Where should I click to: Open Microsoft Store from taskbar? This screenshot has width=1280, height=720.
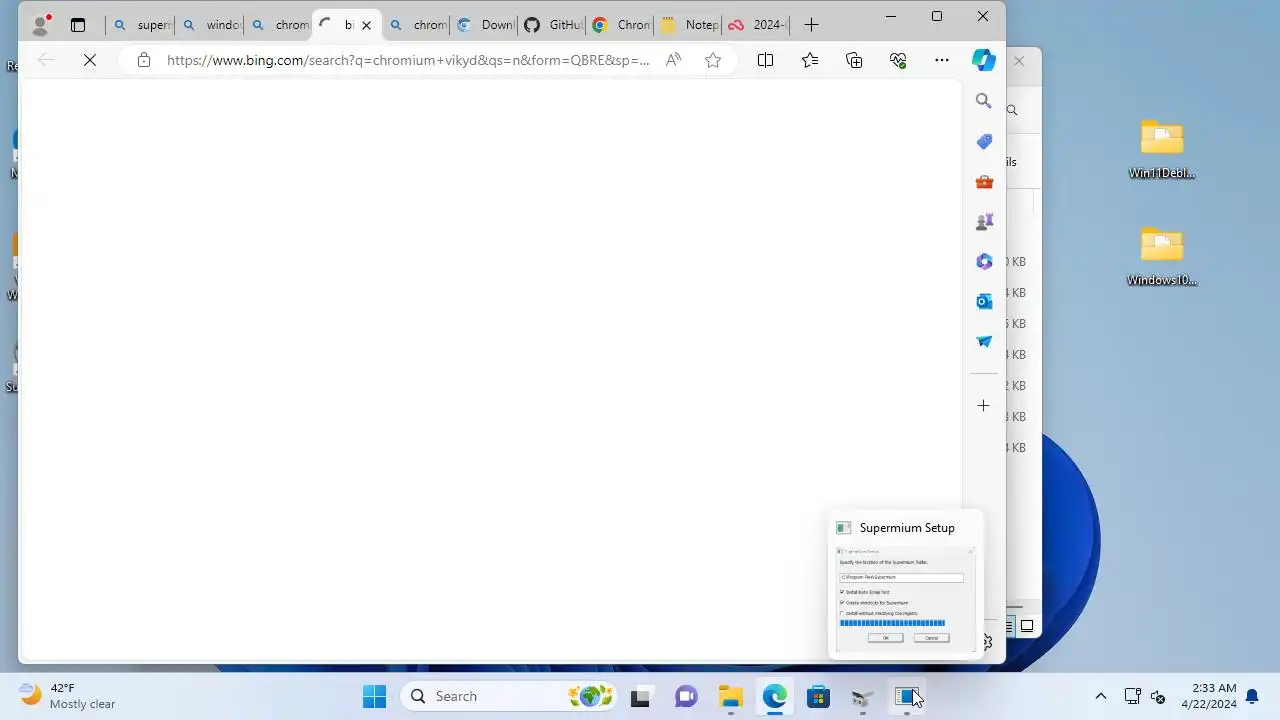[x=819, y=696]
